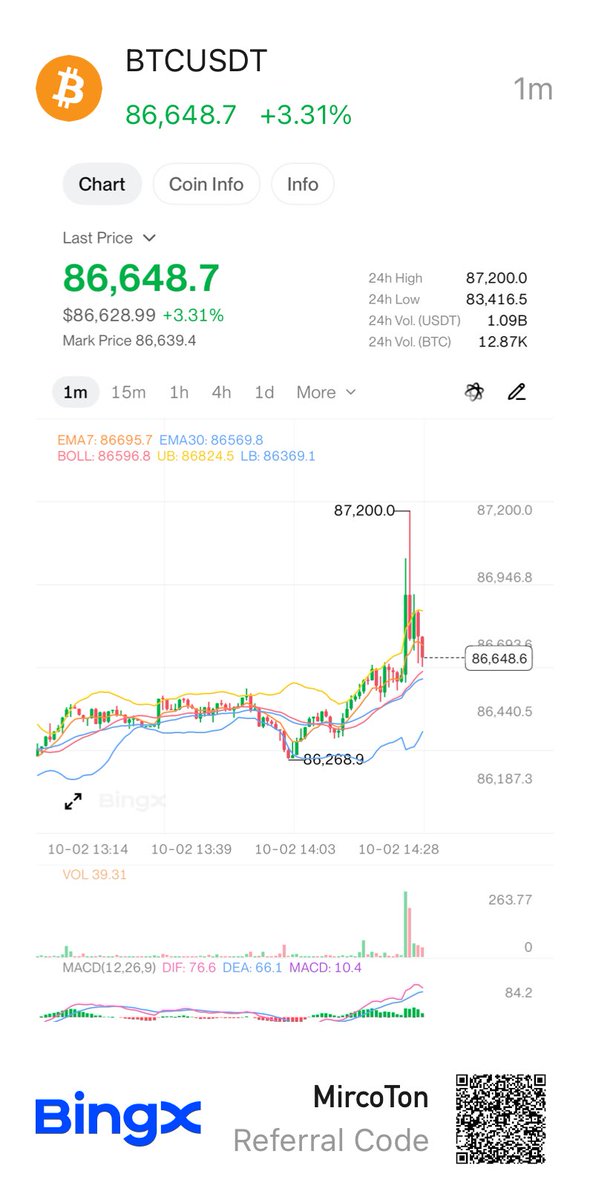Click the 24h High value 87,200.0
Image resolution: width=590 pixels, height=1200 pixels.
[497, 278]
